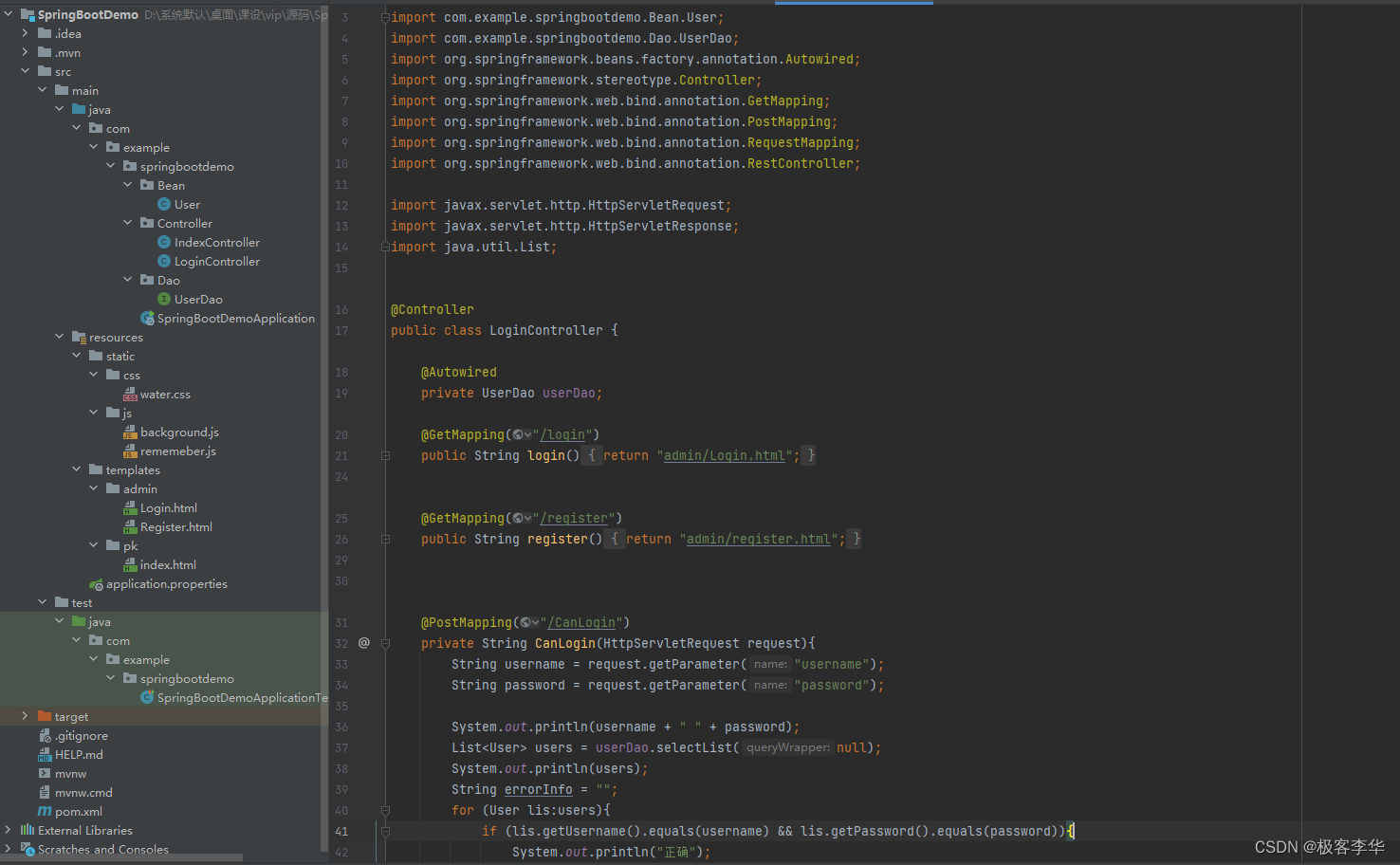Click Register.html file icon

tap(130, 526)
